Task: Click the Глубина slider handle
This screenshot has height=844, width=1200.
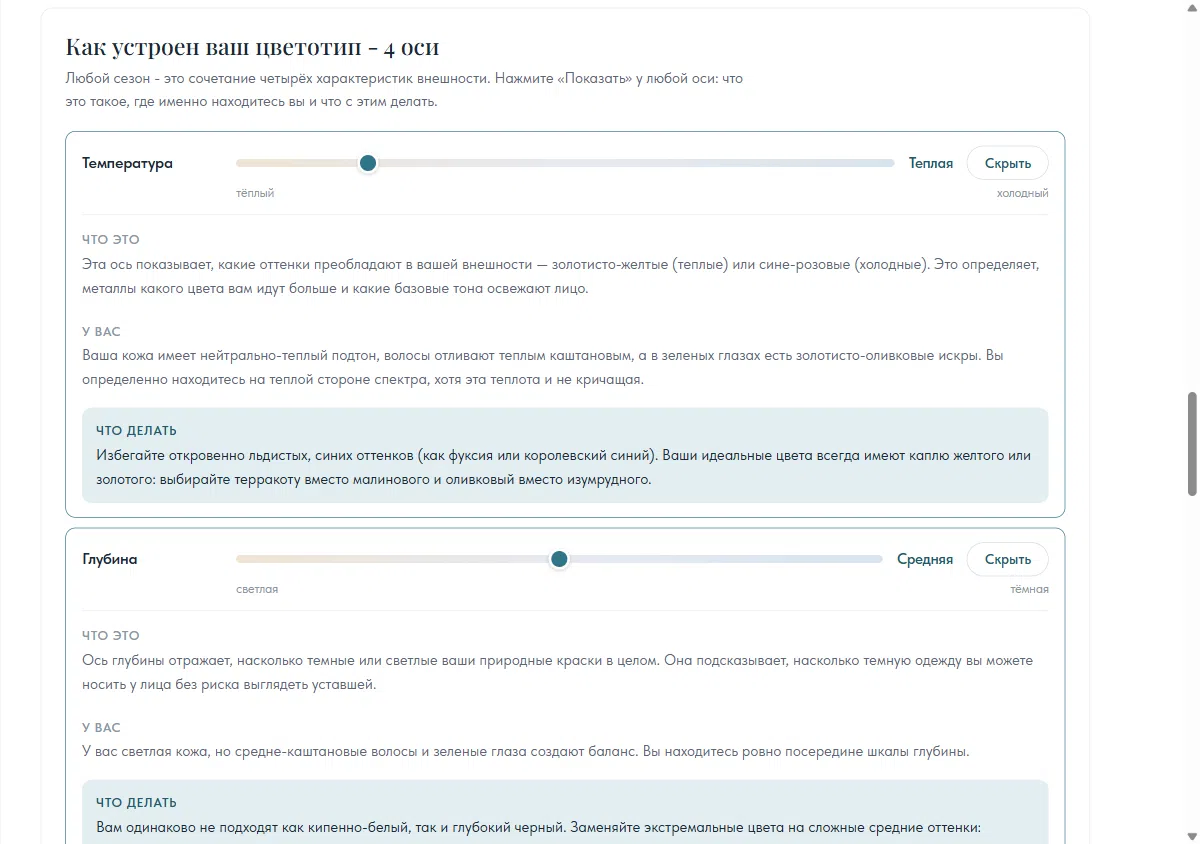Action: [x=559, y=559]
